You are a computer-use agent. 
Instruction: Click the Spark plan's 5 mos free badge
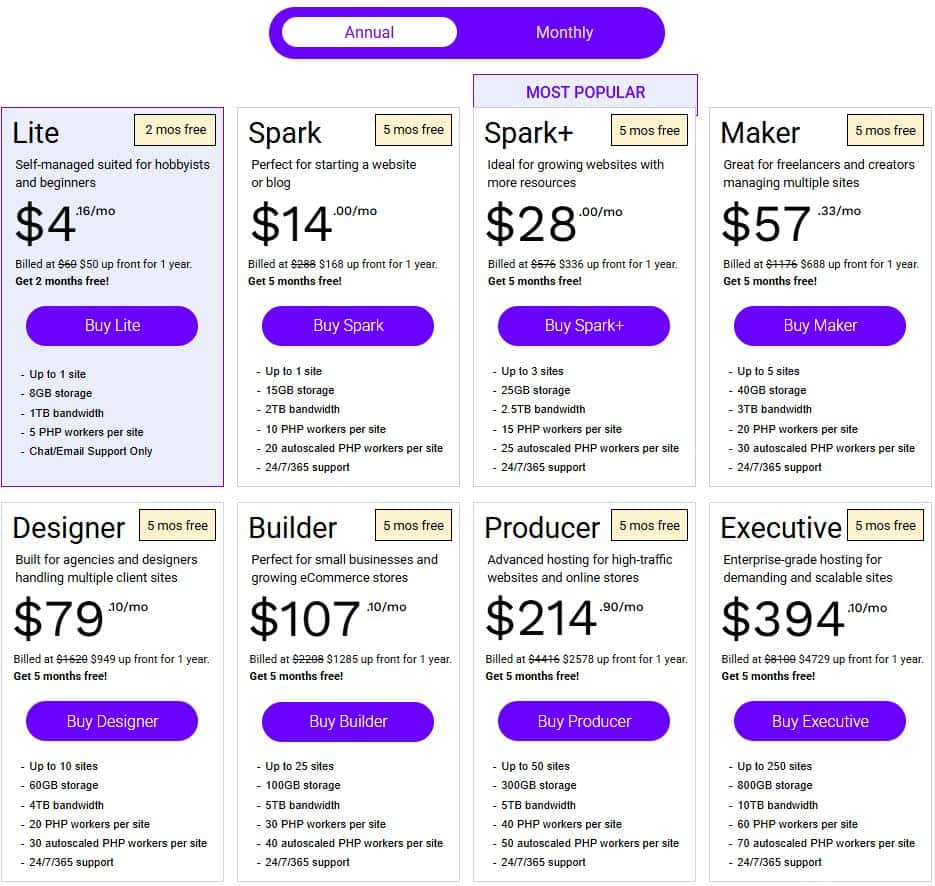[x=412, y=130]
